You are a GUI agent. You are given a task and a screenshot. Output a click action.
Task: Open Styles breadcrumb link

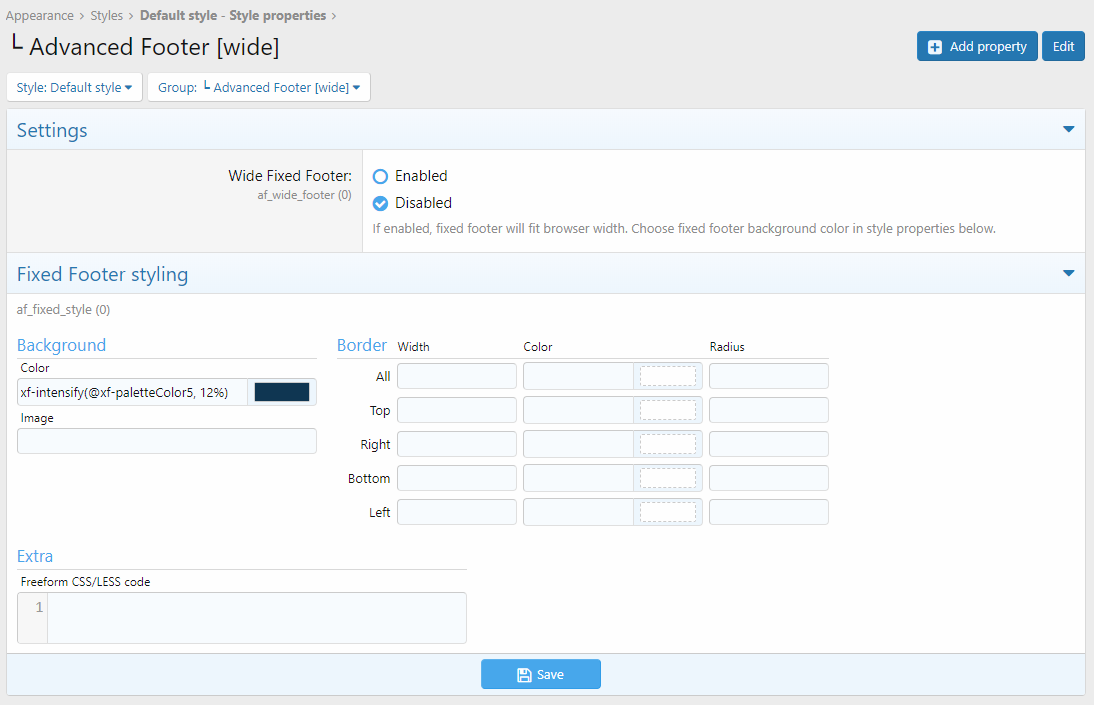(107, 16)
